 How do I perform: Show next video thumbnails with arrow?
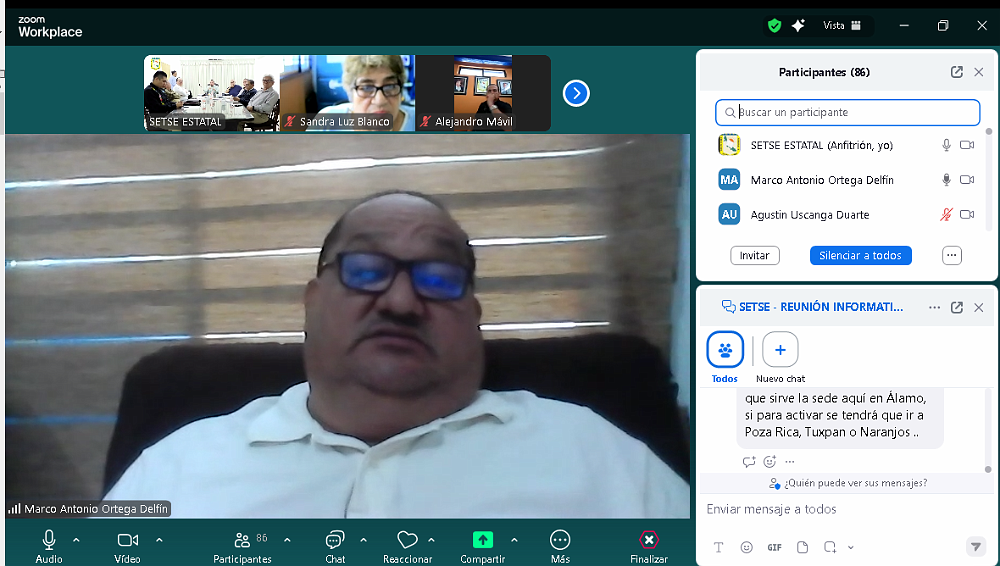coord(576,93)
